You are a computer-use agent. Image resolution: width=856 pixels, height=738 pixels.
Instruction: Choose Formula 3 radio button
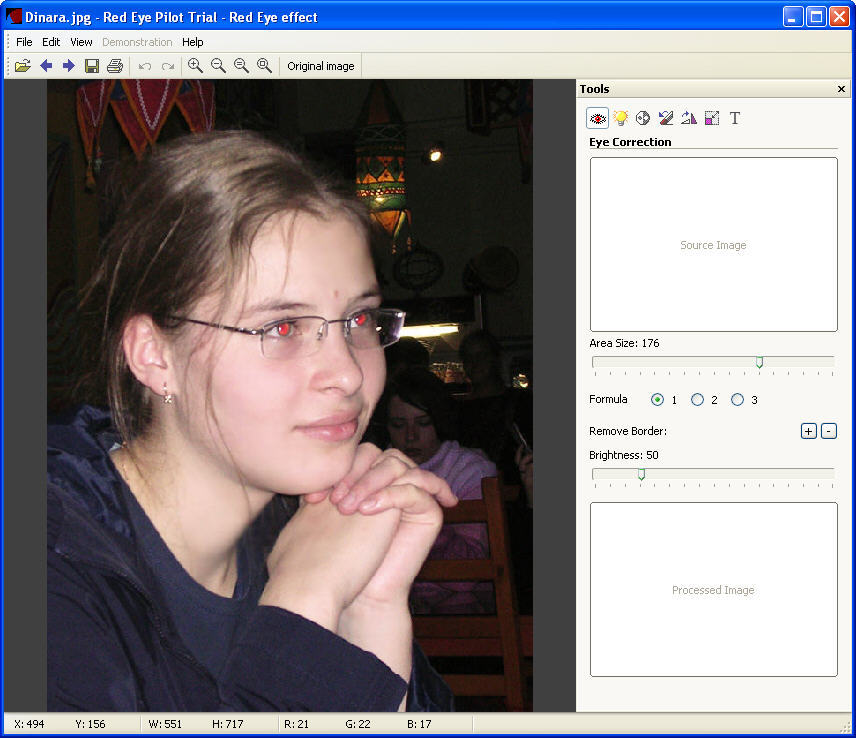pos(738,400)
